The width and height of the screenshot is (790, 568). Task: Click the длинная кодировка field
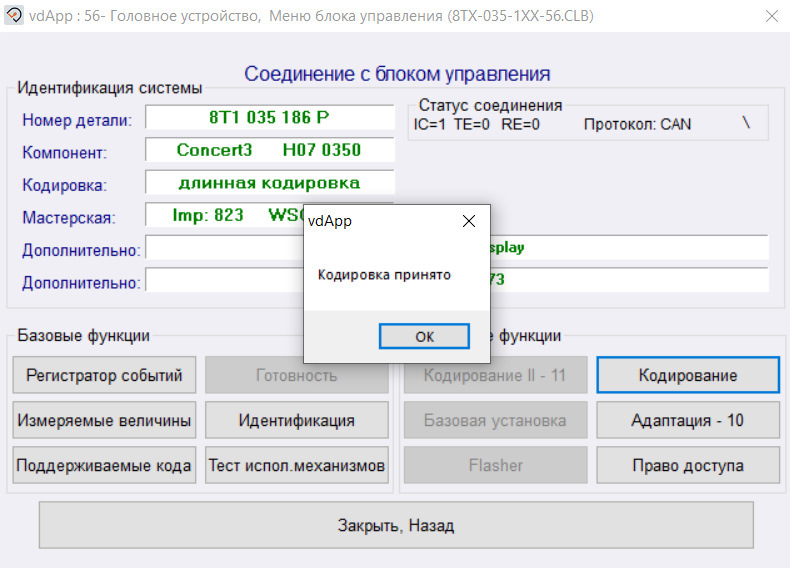click(x=270, y=182)
